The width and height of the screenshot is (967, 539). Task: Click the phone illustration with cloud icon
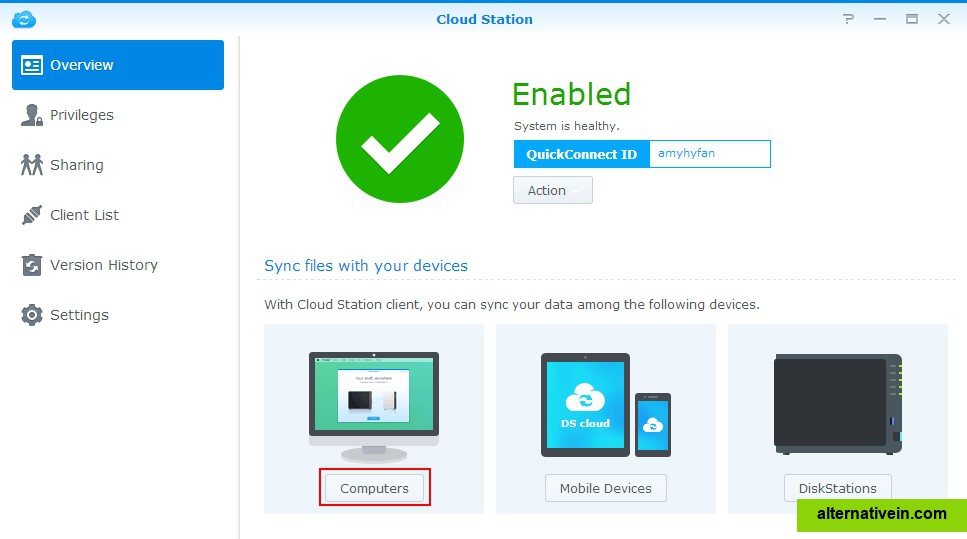tap(653, 425)
